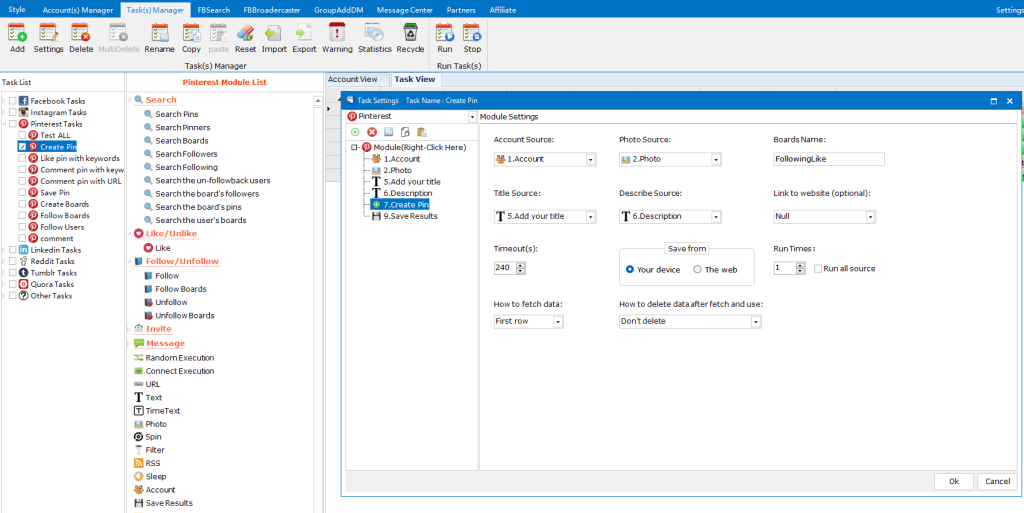Click the Boards Name text field
1024x513 pixels.
[x=828, y=159]
